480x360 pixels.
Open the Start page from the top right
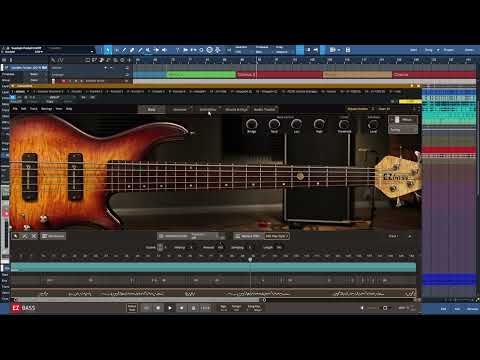(x=414, y=50)
